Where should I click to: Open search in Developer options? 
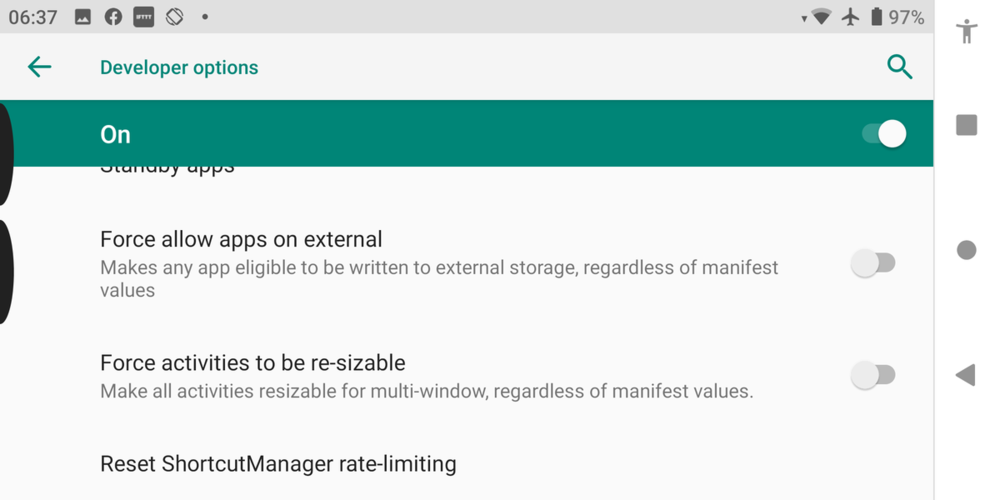click(x=899, y=67)
